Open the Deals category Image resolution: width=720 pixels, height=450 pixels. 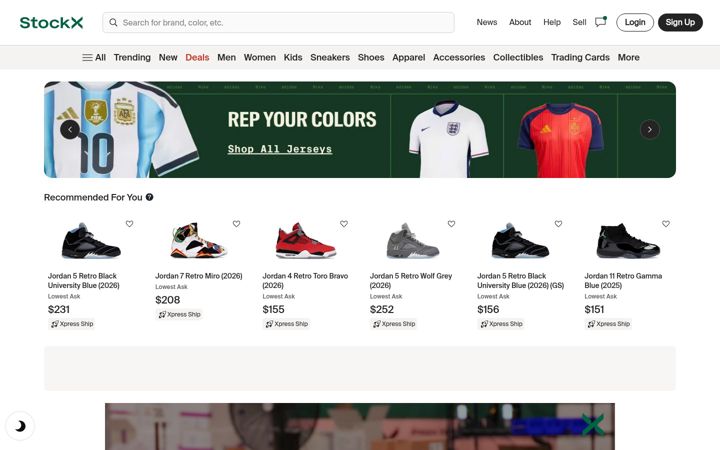(x=197, y=57)
